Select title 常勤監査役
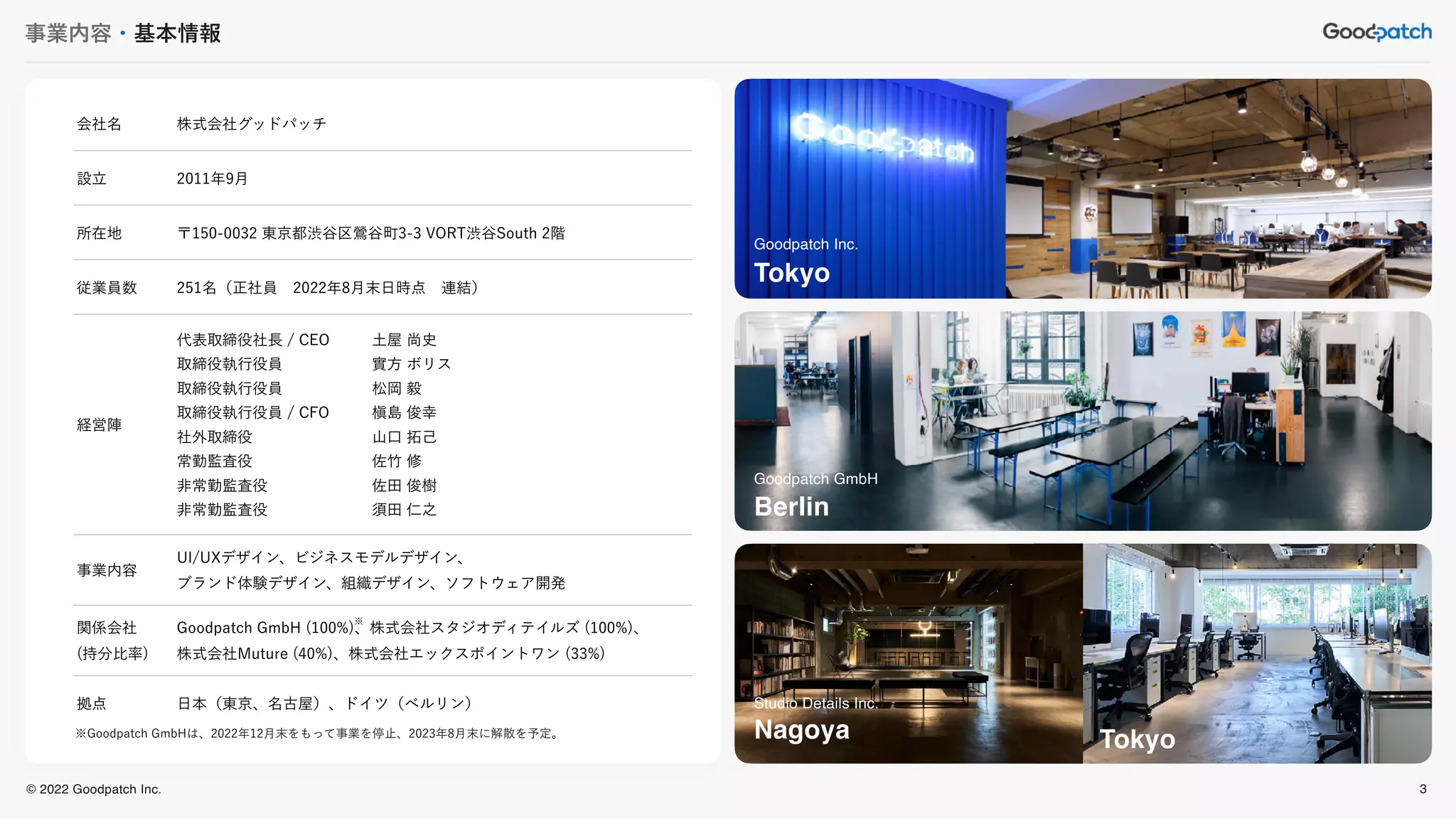The width and height of the screenshot is (1456, 819). coord(215,461)
